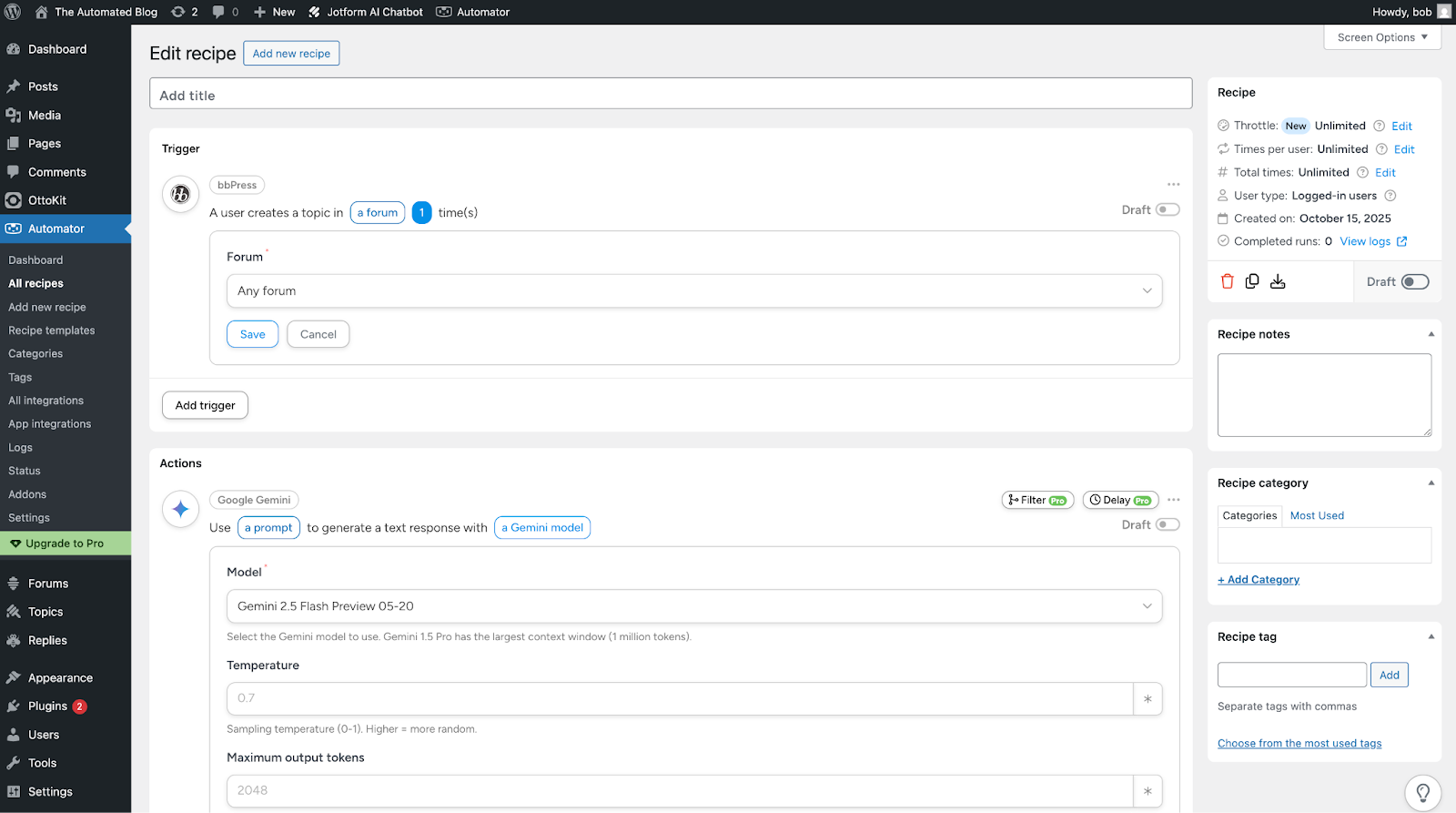Edit the Total times setting
This screenshot has height=813, width=1456.
[x=1385, y=172]
